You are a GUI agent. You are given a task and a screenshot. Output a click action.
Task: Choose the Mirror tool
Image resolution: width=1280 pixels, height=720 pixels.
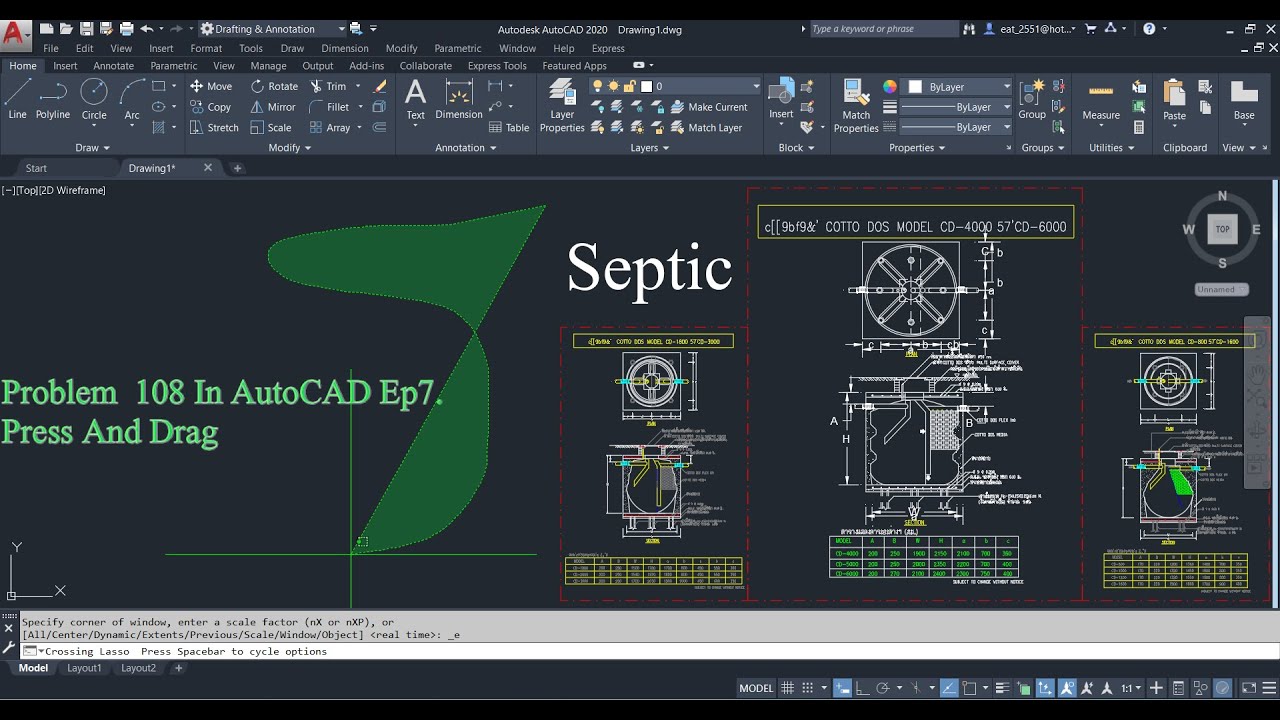coord(273,107)
